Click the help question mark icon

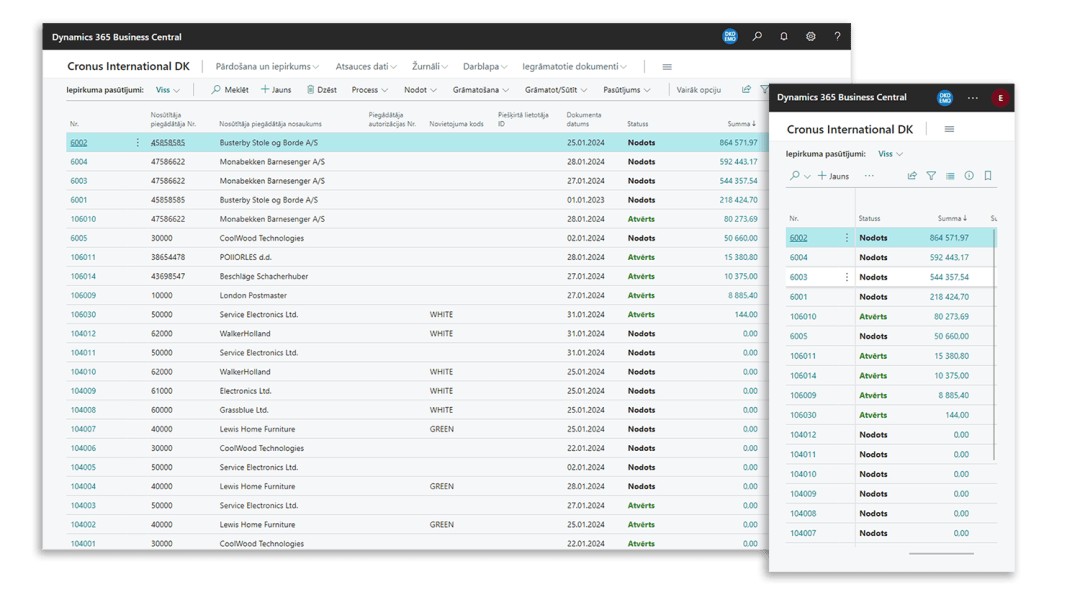click(837, 37)
